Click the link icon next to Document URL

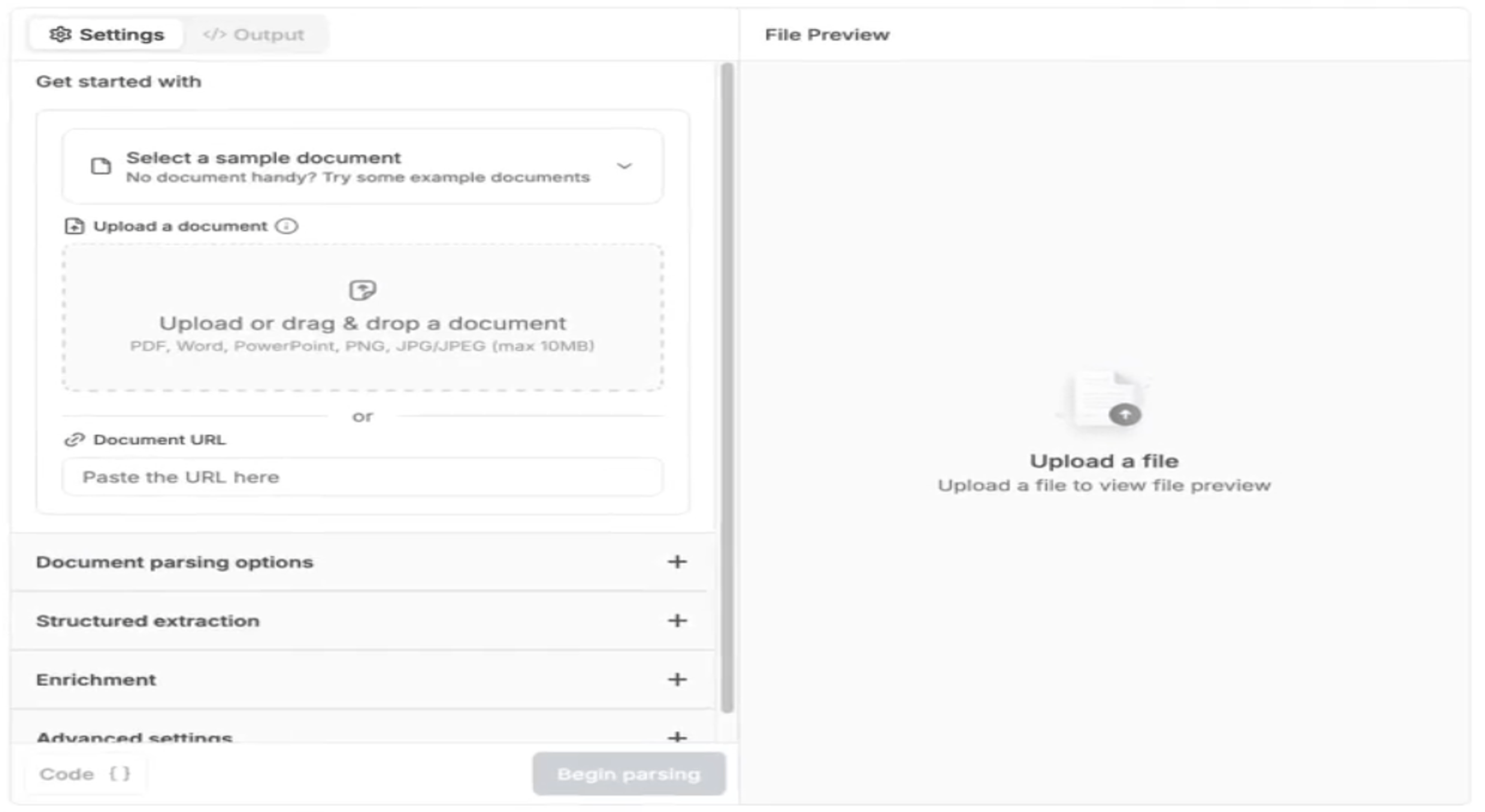(x=74, y=440)
